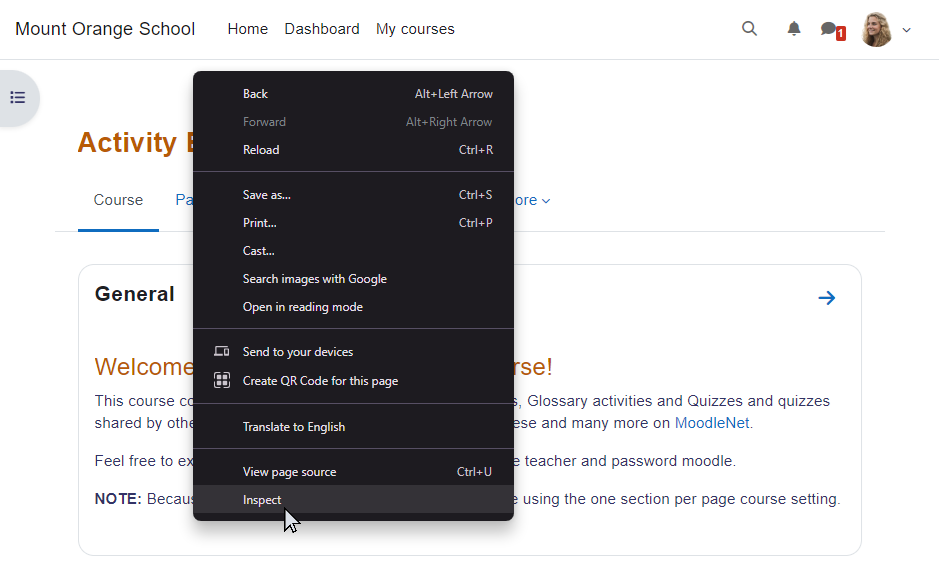This screenshot has width=939, height=562.
Task: Open the course index drawer
Action: click(x=18, y=98)
